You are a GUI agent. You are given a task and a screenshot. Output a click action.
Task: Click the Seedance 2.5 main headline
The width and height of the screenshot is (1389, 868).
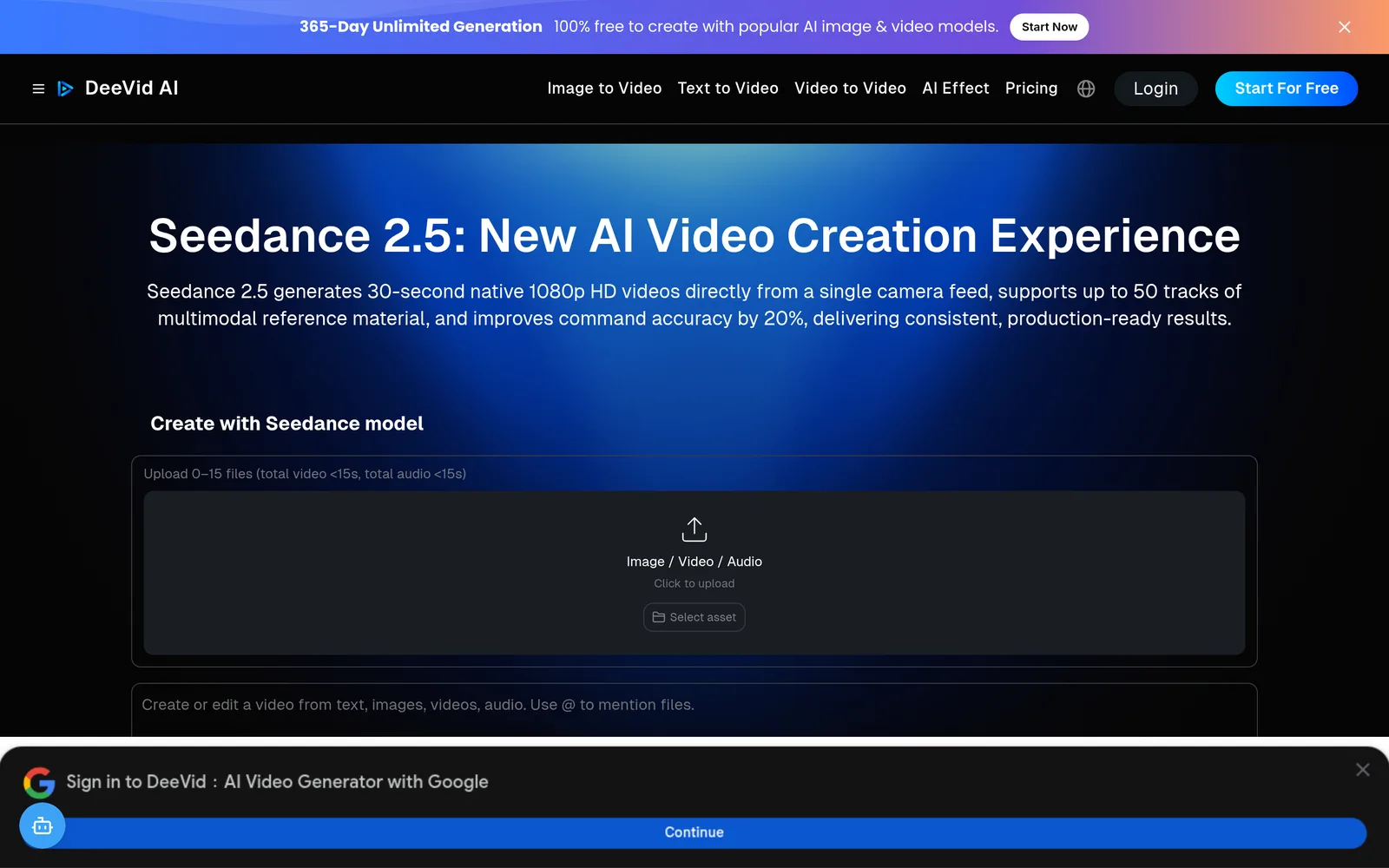pos(694,235)
